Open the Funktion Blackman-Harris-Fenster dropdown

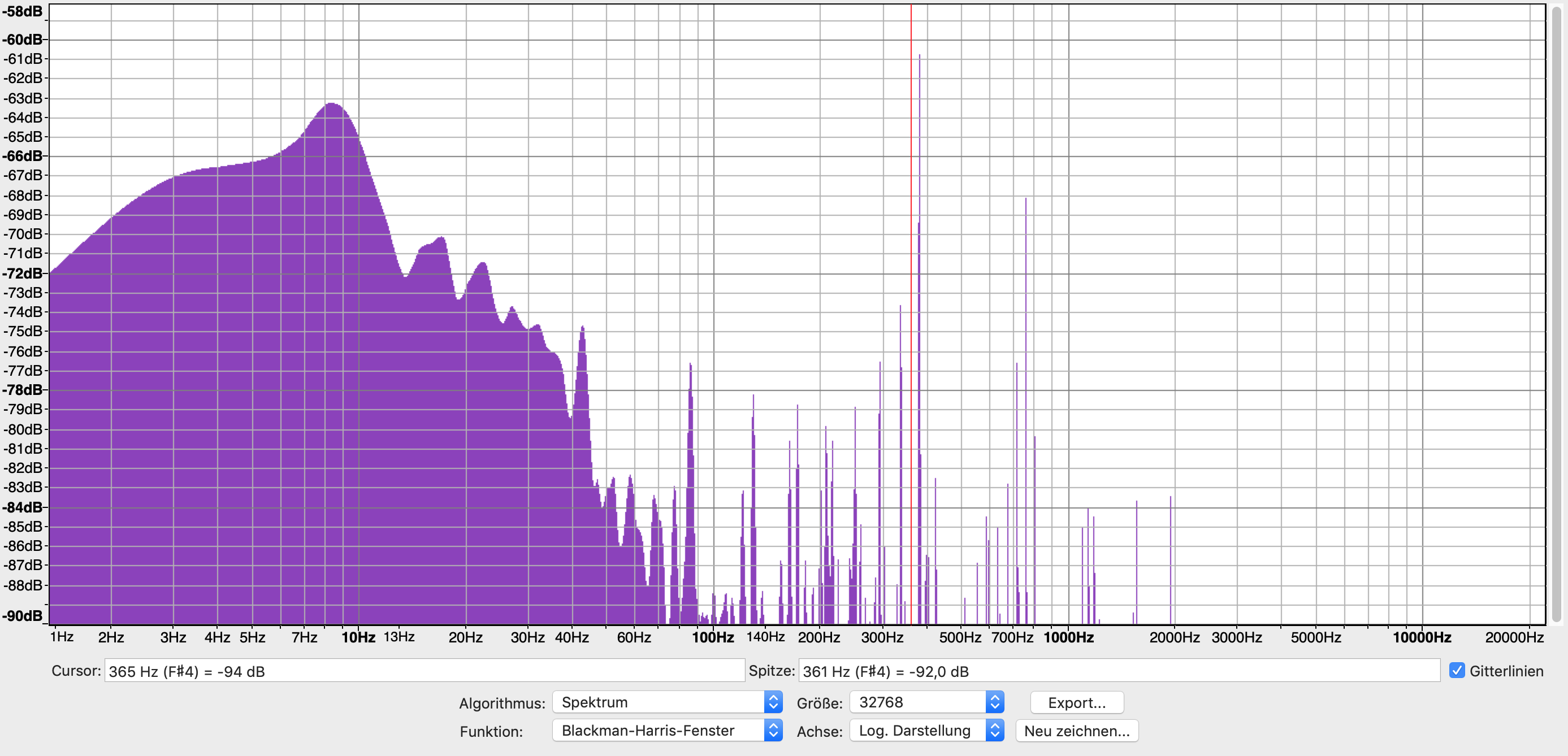coord(666,731)
